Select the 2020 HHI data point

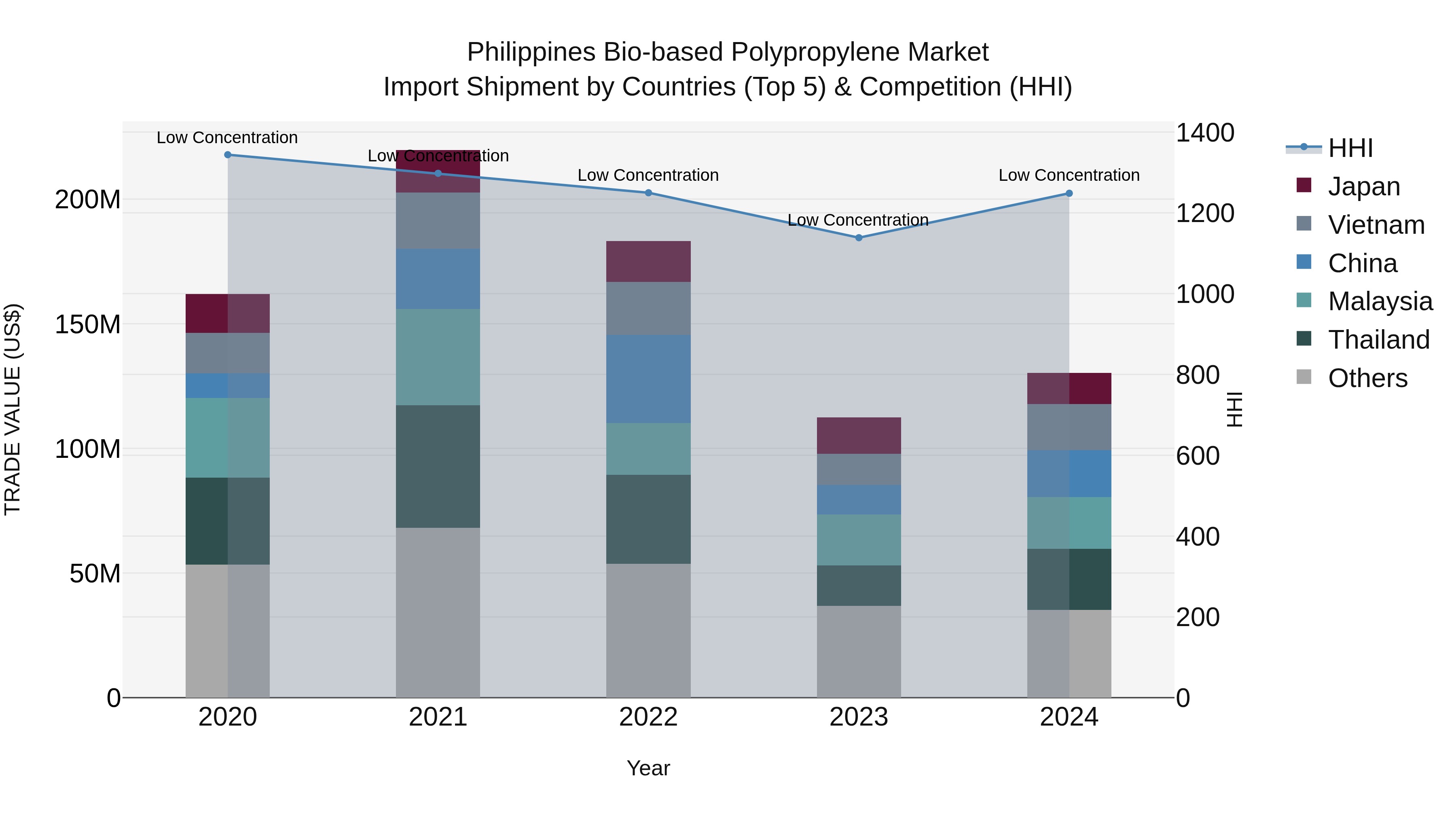pos(228,155)
